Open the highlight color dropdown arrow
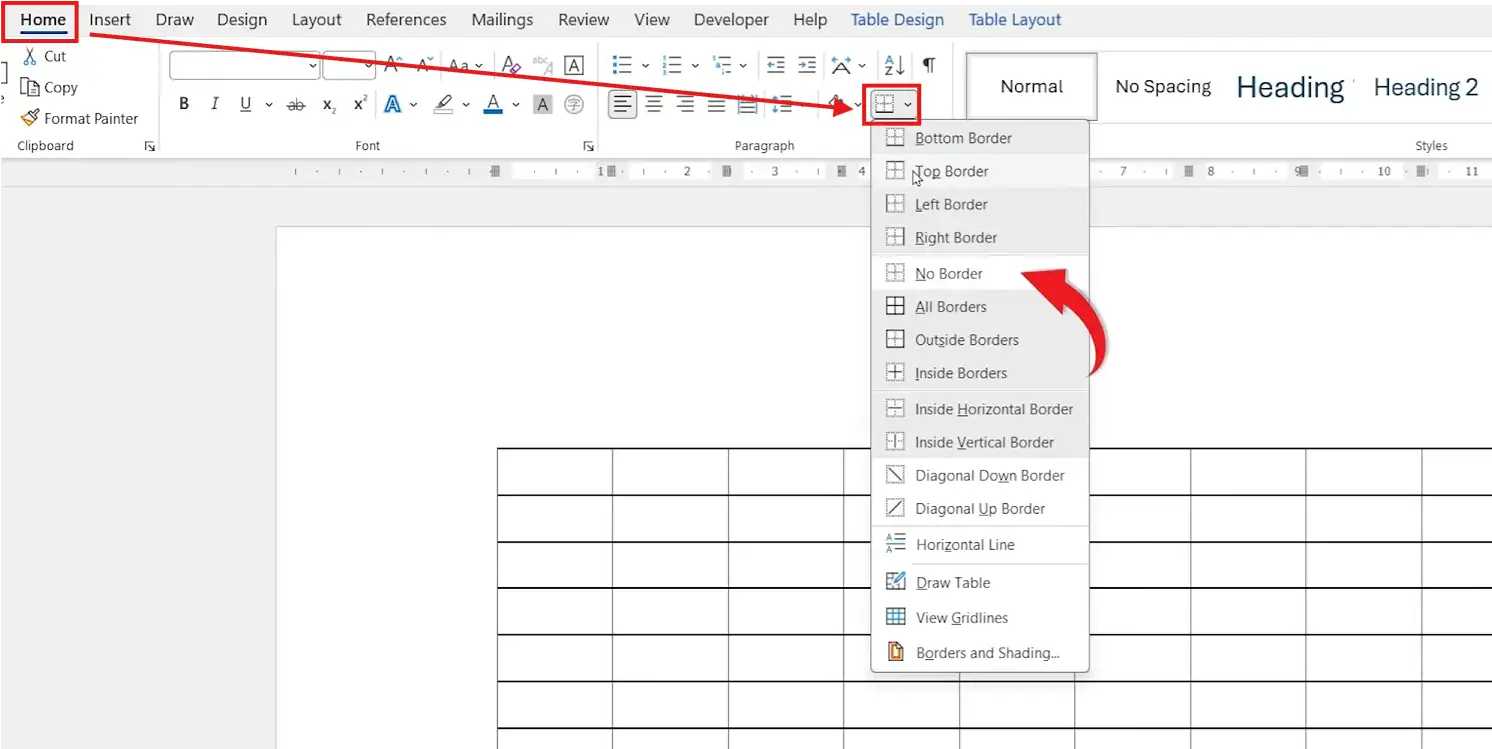 click(x=466, y=105)
